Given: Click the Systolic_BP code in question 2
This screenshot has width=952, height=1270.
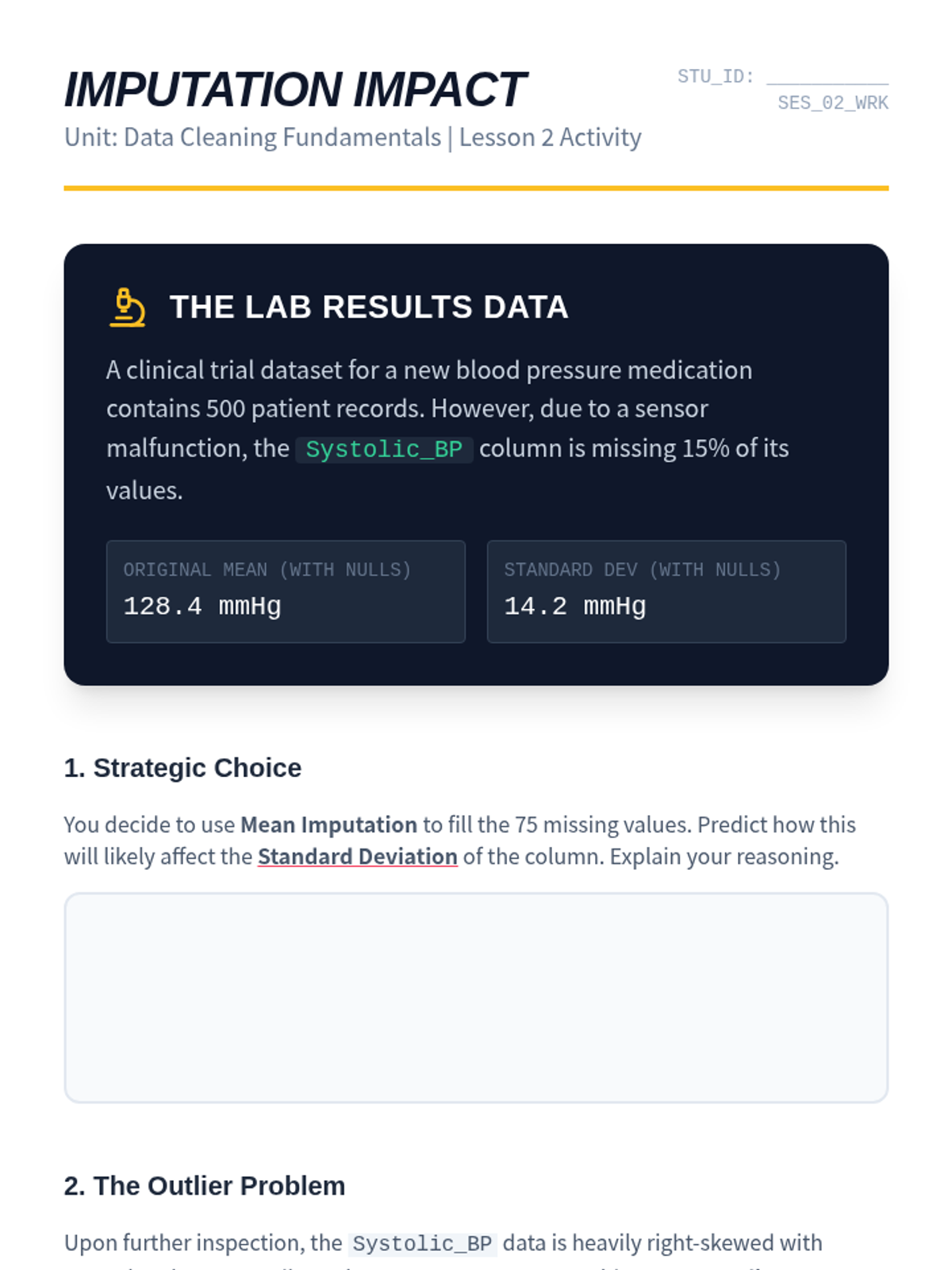Looking at the screenshot, I should click(423, 1244).
